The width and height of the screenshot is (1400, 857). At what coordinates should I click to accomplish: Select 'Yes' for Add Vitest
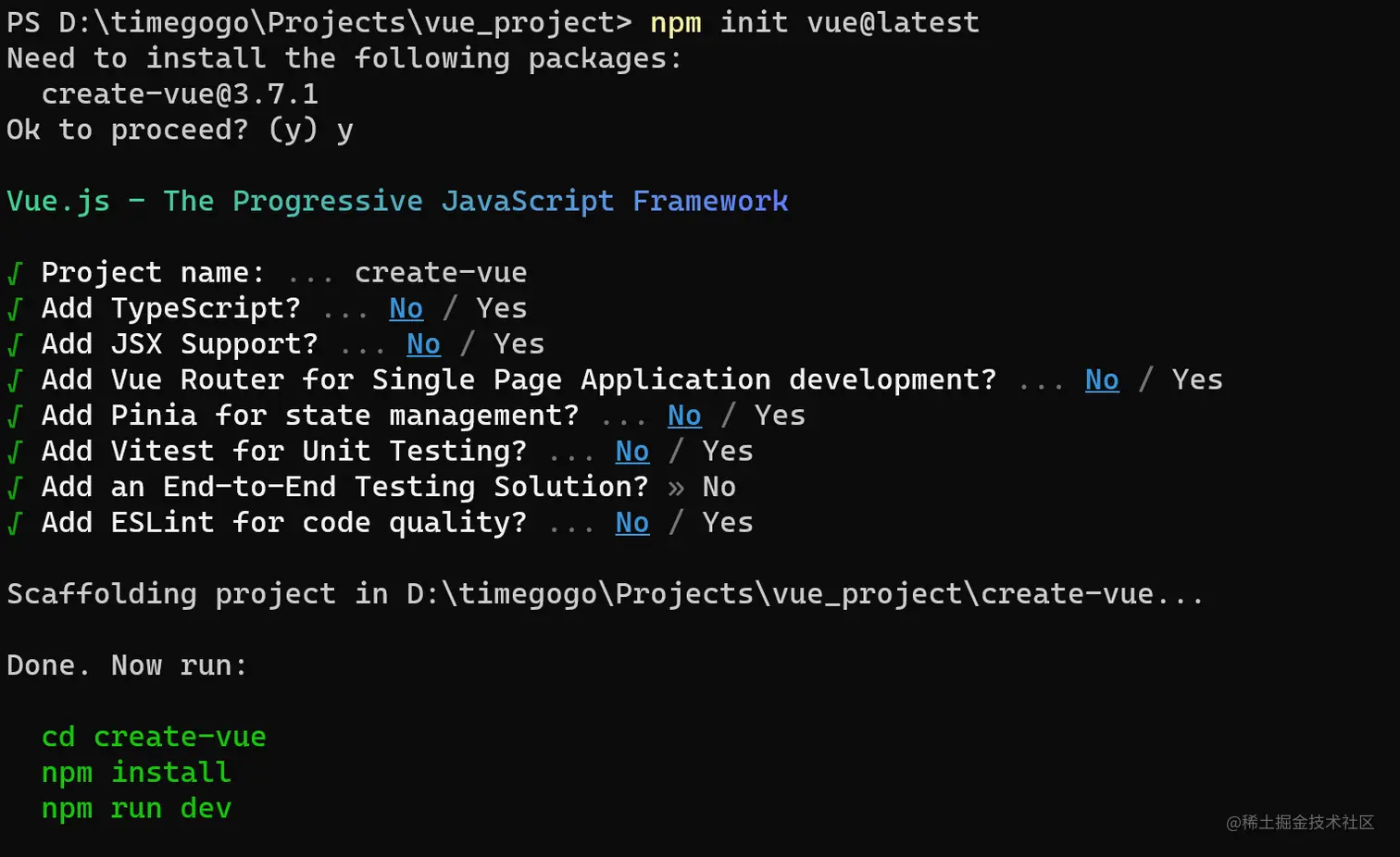tap(728, 451)
